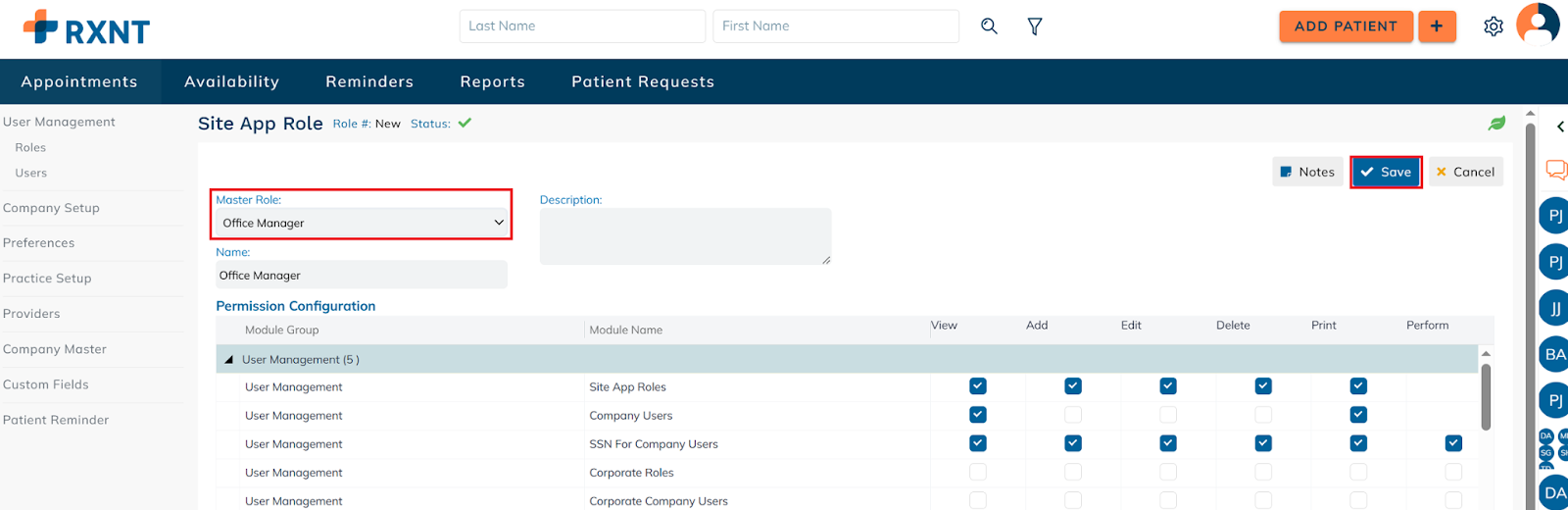Uncheck Perform for SSN For Company Users
Screen dimensions: 1568x510
1453,443
